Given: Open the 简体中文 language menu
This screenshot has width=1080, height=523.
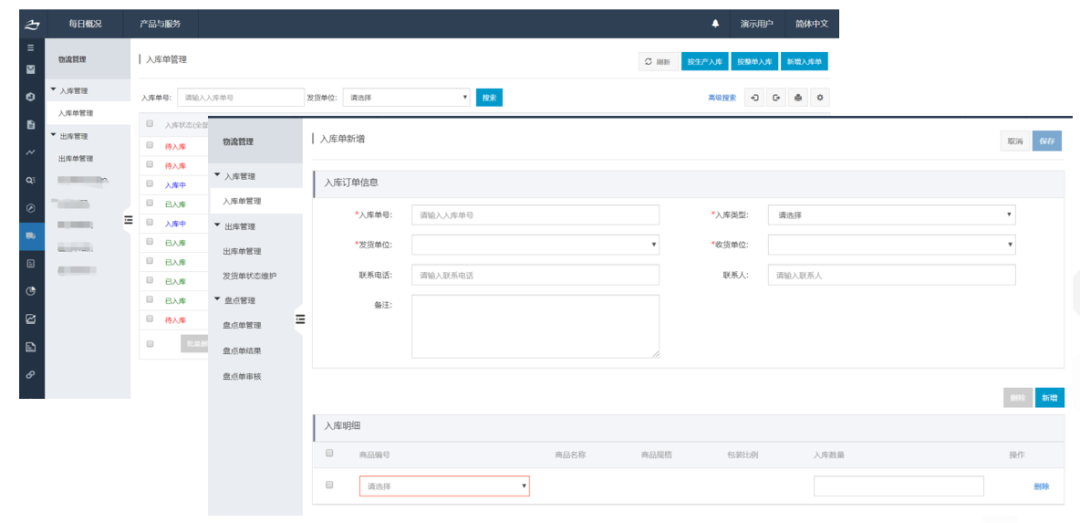Looking at the screenshot, I should coord(811,24).
